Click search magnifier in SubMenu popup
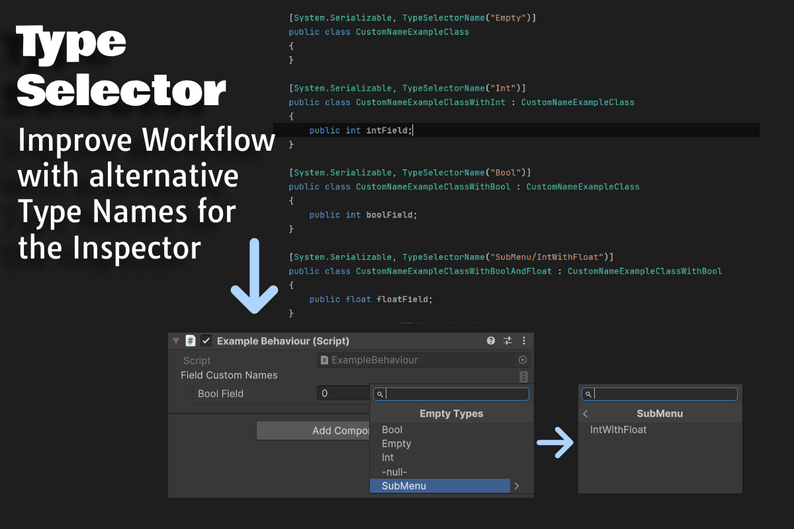This screenshot has height=529, width=794. [588, 394]
